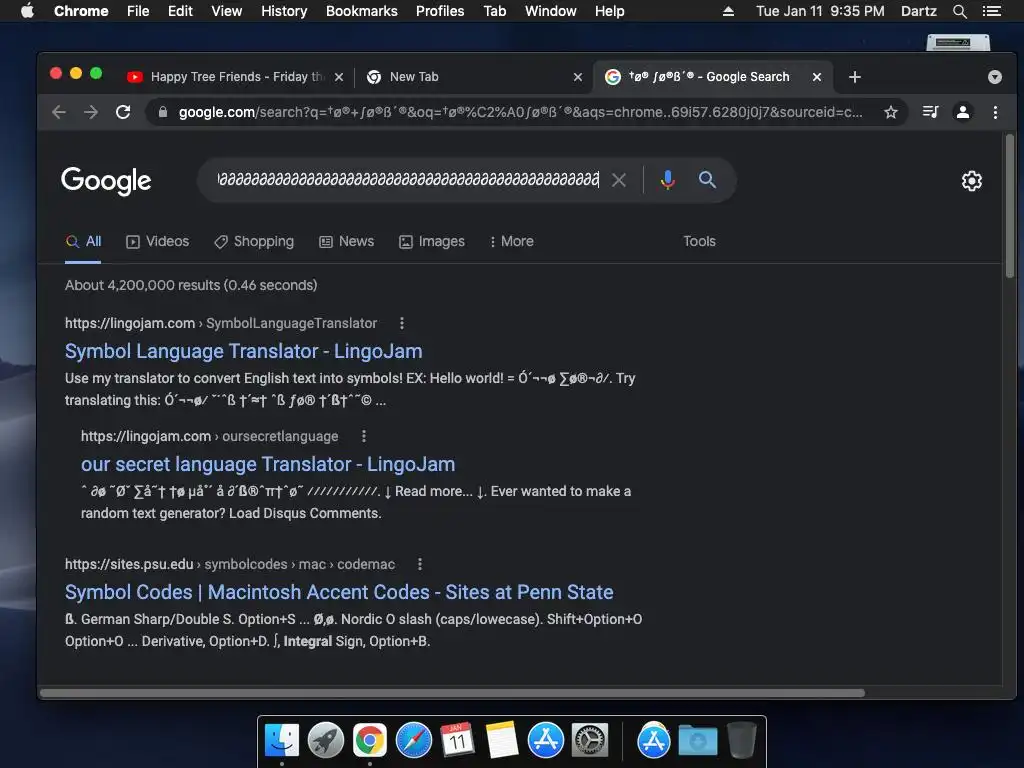The height and width of the screenshot is (768, 1024).
Task: Switch to Videos results
Action: point(157,242)
